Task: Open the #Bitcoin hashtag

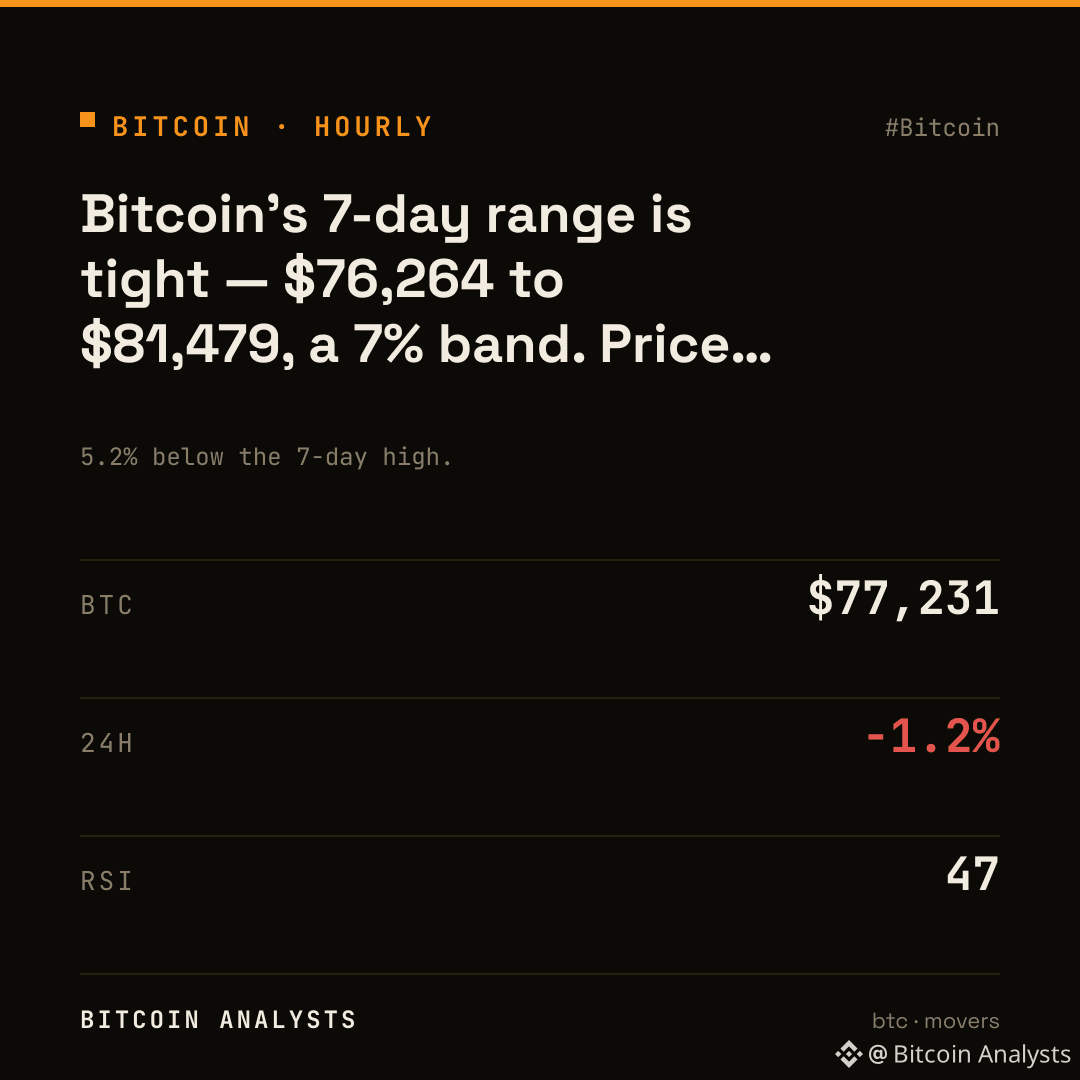Action: click(942, 128)
